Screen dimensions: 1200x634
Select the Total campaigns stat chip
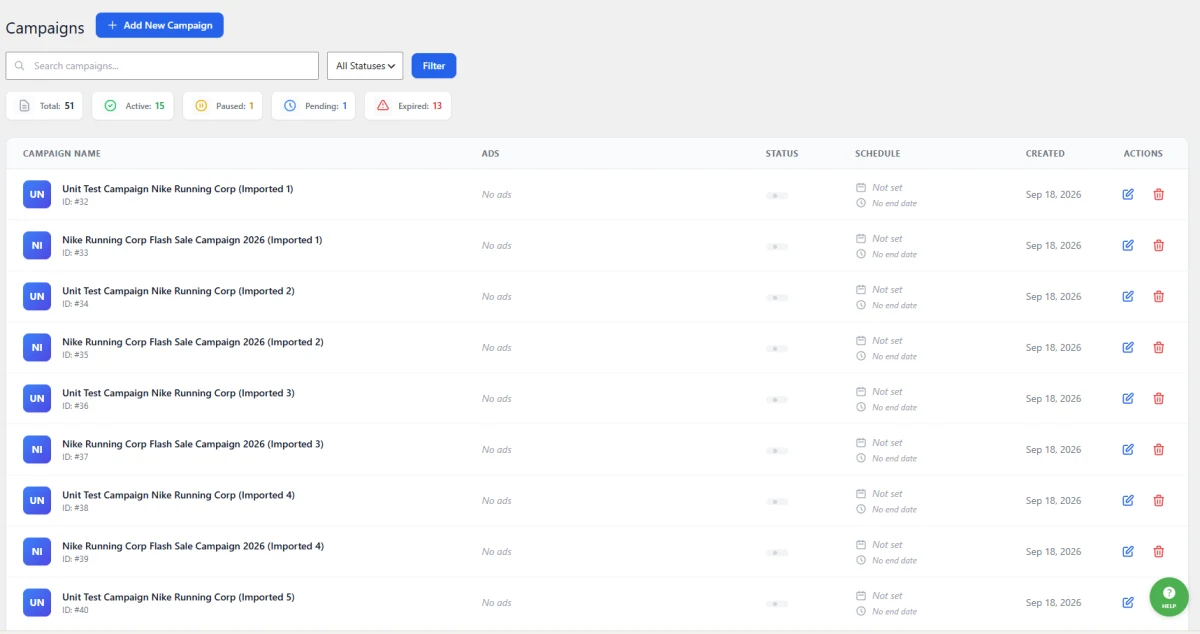coord(45,106)
